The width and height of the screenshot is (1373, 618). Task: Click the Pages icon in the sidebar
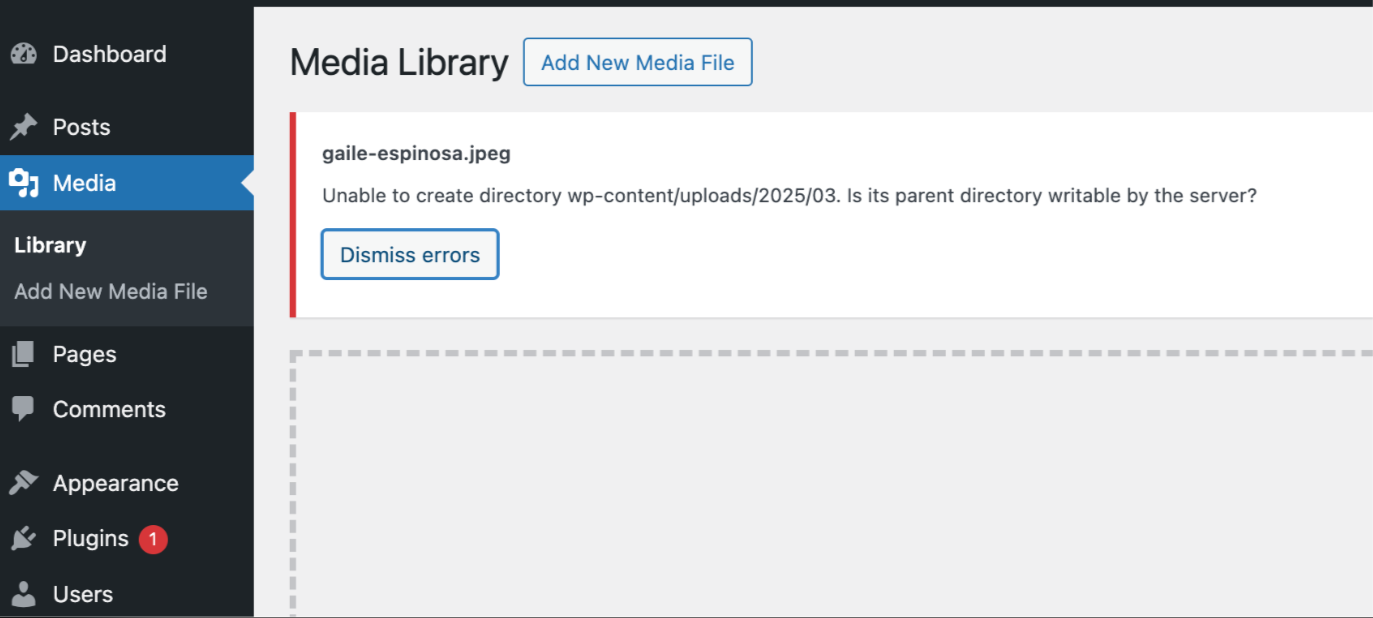click(23, 354)
